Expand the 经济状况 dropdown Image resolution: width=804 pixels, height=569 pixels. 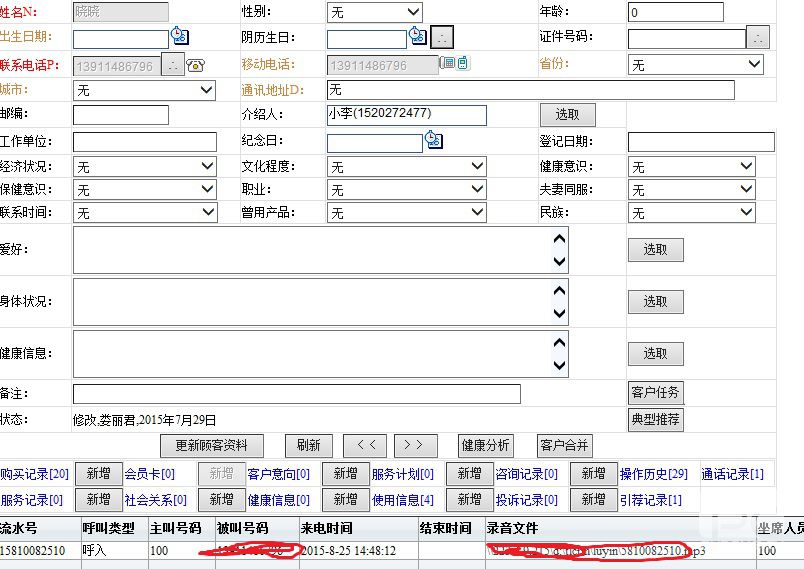(145, 166)
